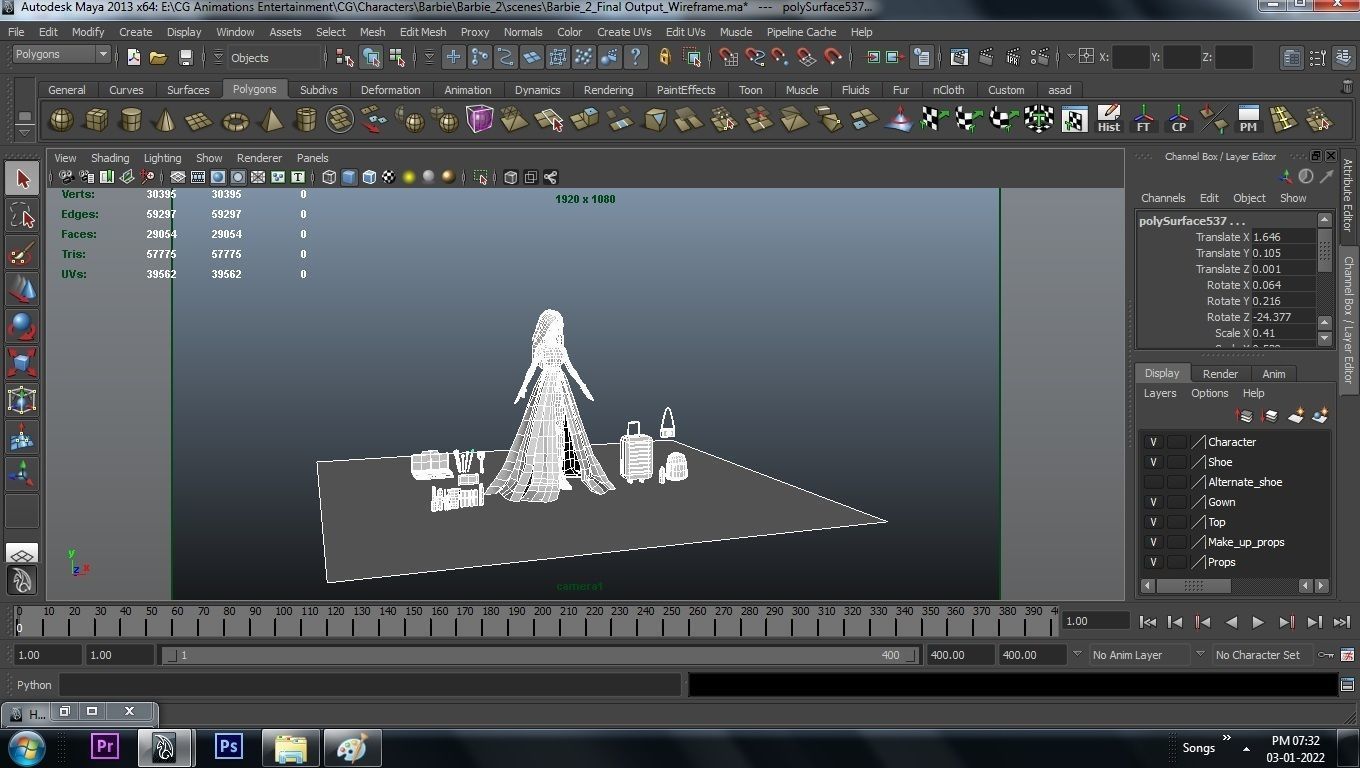Open Photoshop from the Windows taskbar
1360x768 pixels.
(229, 747)
